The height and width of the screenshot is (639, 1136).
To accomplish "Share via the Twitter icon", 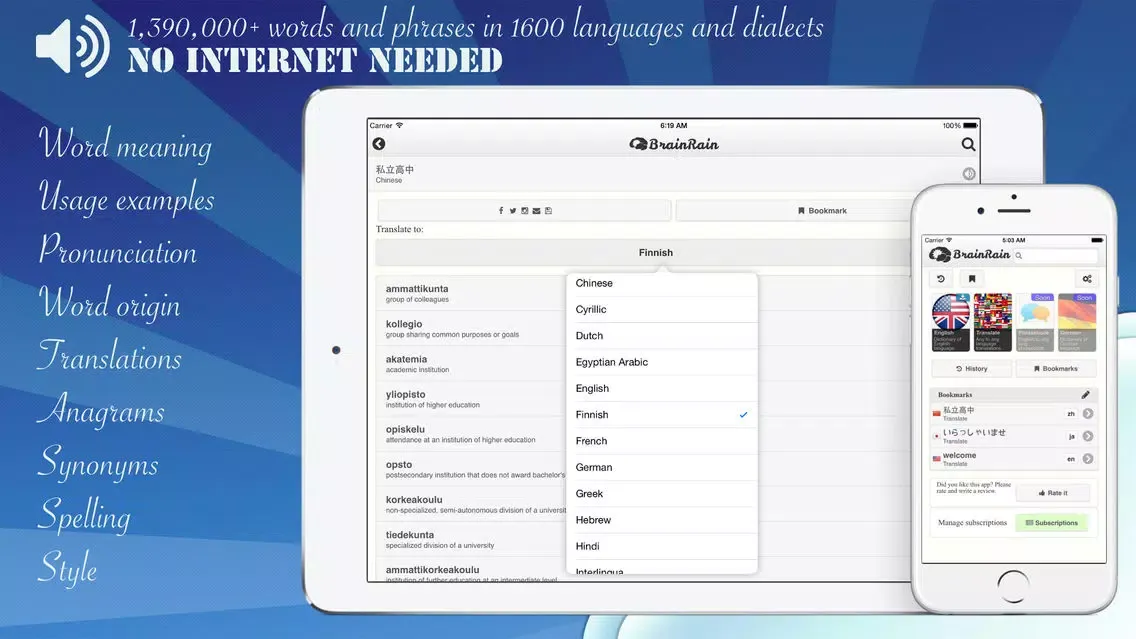I will [x=512, y=211].
